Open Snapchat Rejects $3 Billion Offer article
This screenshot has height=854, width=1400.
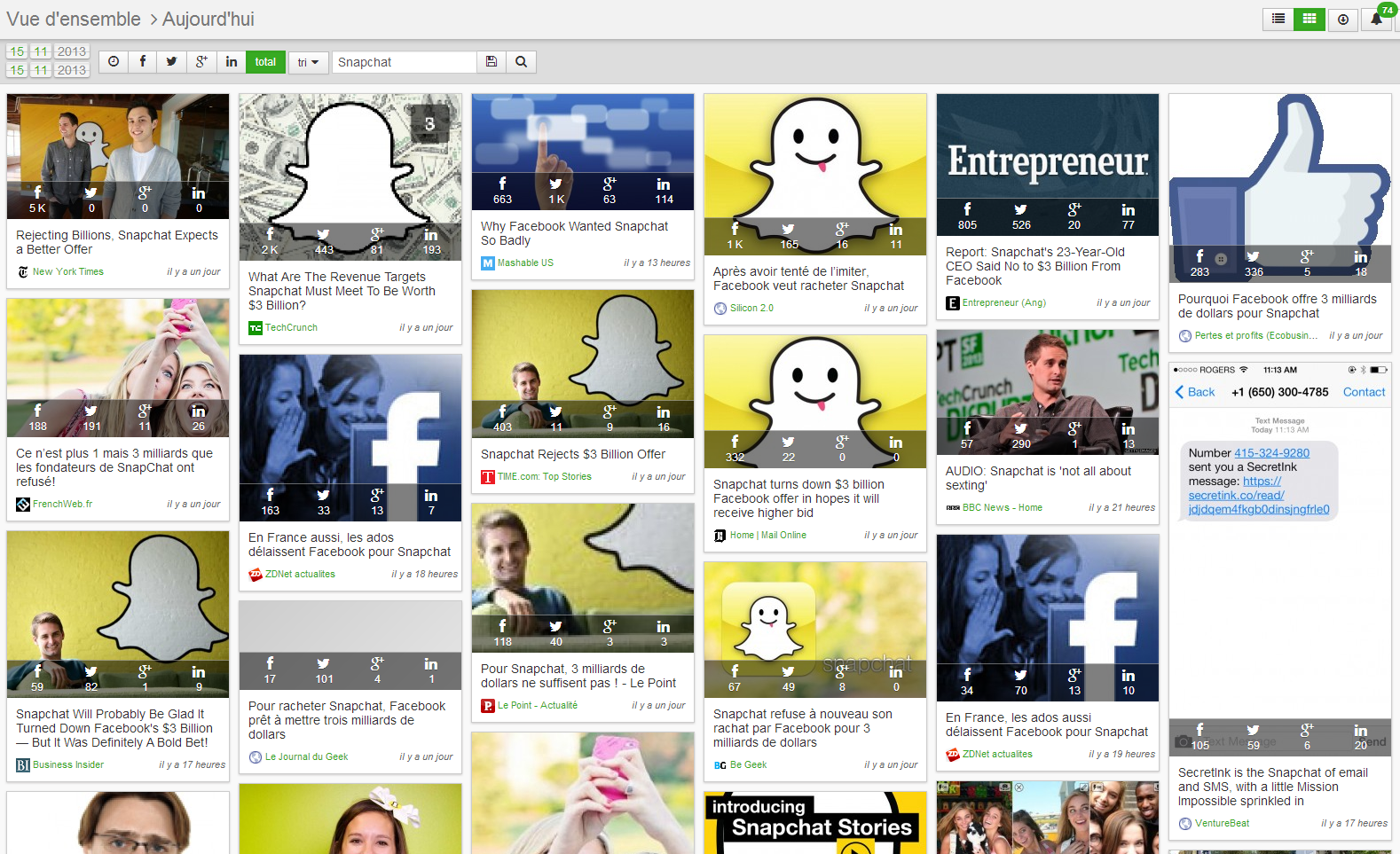click(x=573, y=454)
